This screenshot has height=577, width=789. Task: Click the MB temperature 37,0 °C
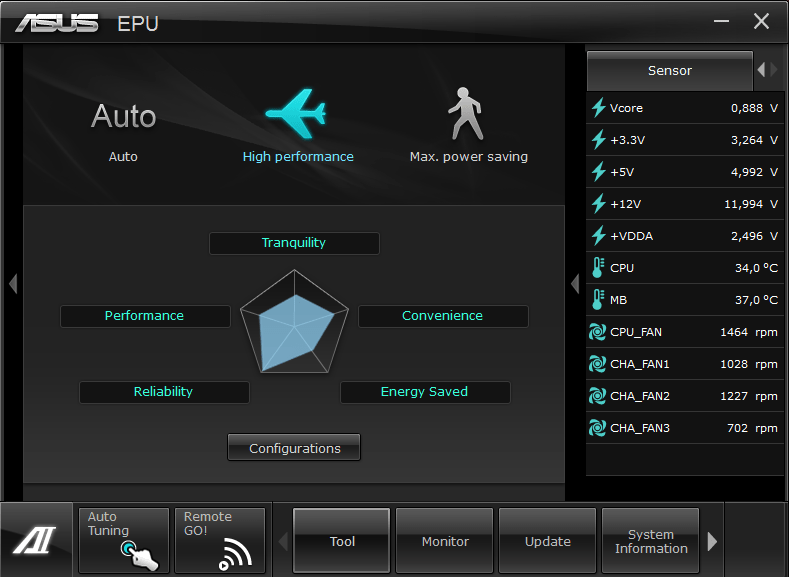pos(756,300)
